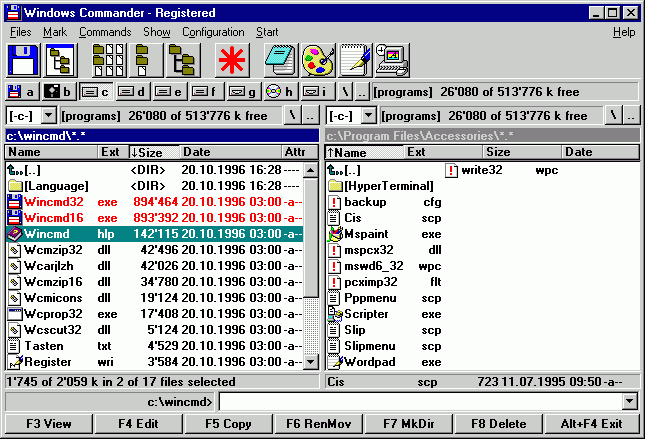Click Alt+F4 Exit button

pyautogui.click(x=592, y=424)
